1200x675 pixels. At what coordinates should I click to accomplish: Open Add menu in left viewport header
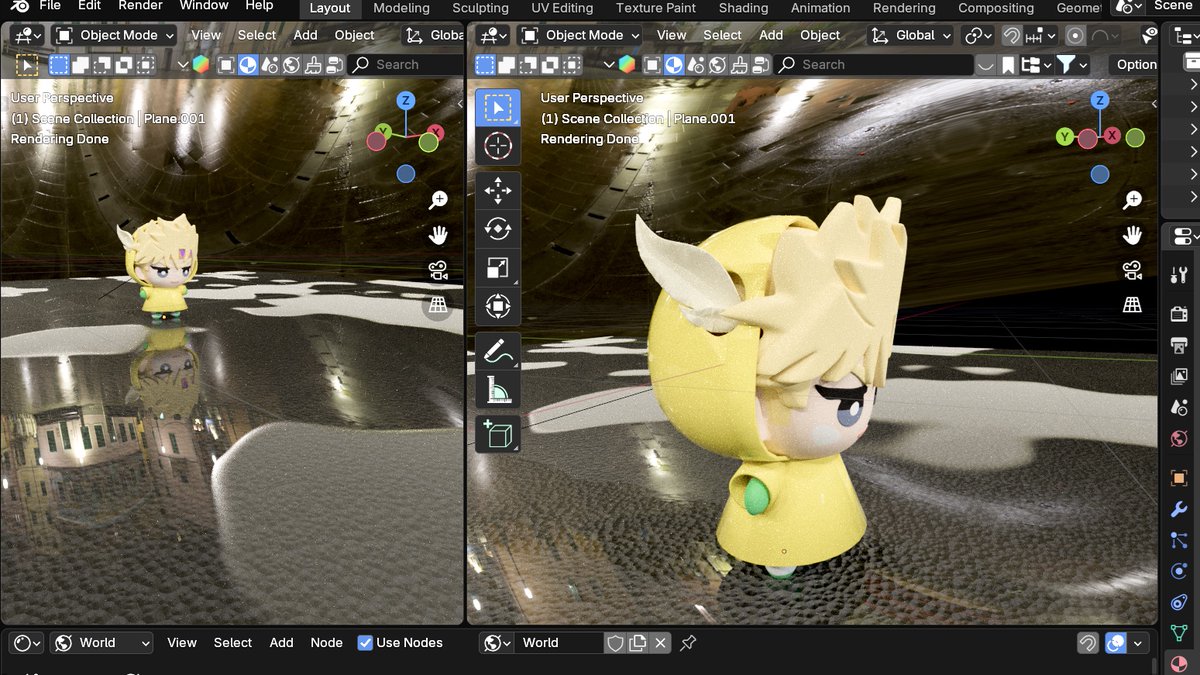coord(305,36)
